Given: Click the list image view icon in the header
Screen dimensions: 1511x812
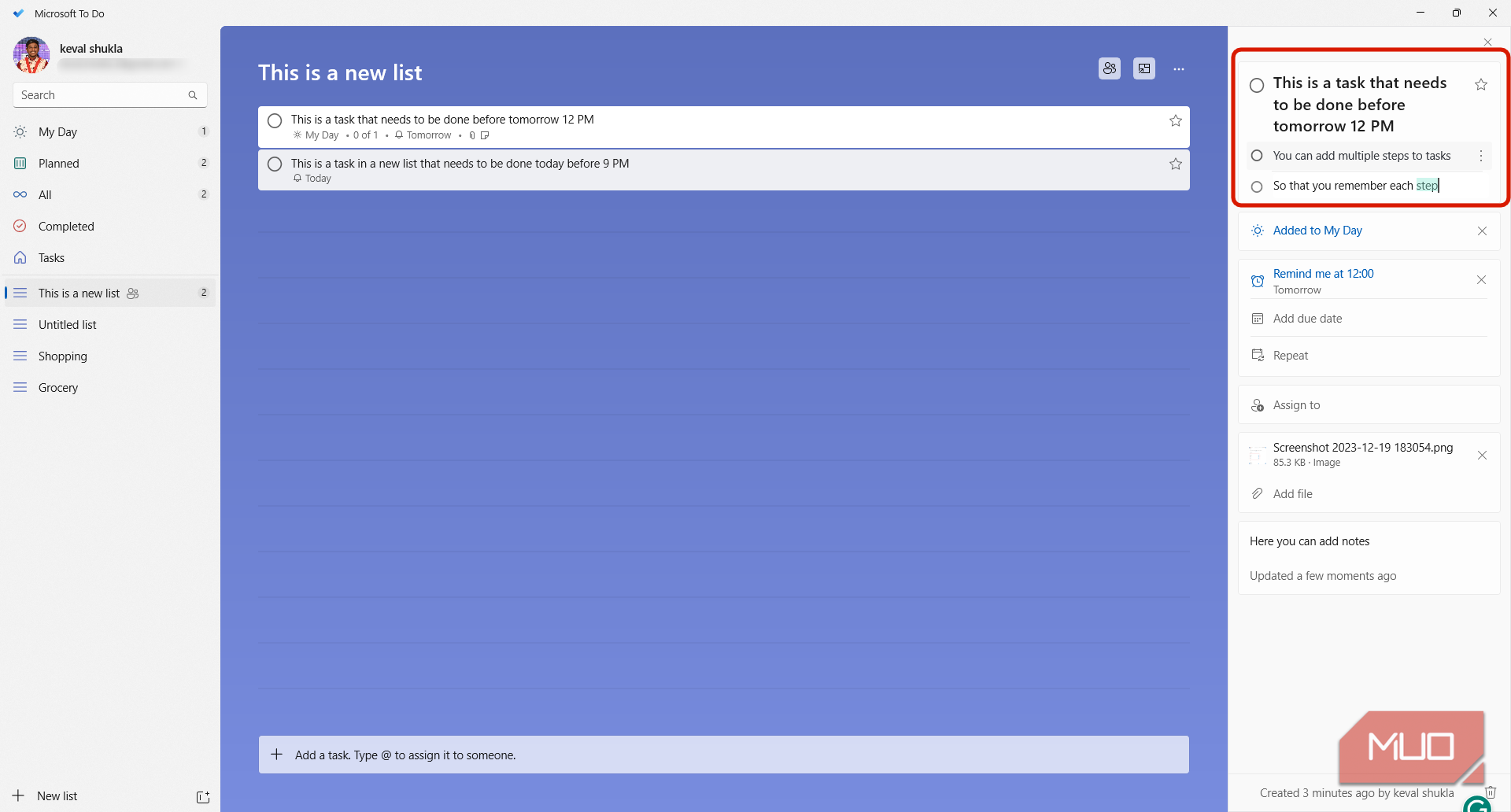Looking at the screenshot, I should 1144,68.
